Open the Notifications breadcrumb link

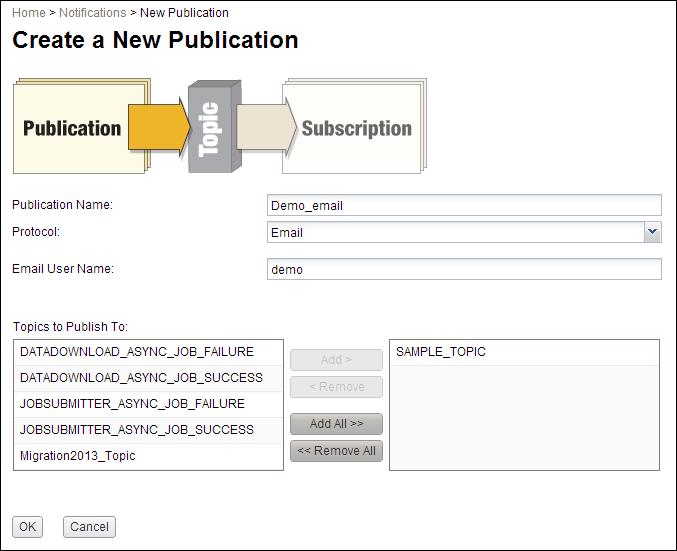pyautogui.click(x=92, y=13)
